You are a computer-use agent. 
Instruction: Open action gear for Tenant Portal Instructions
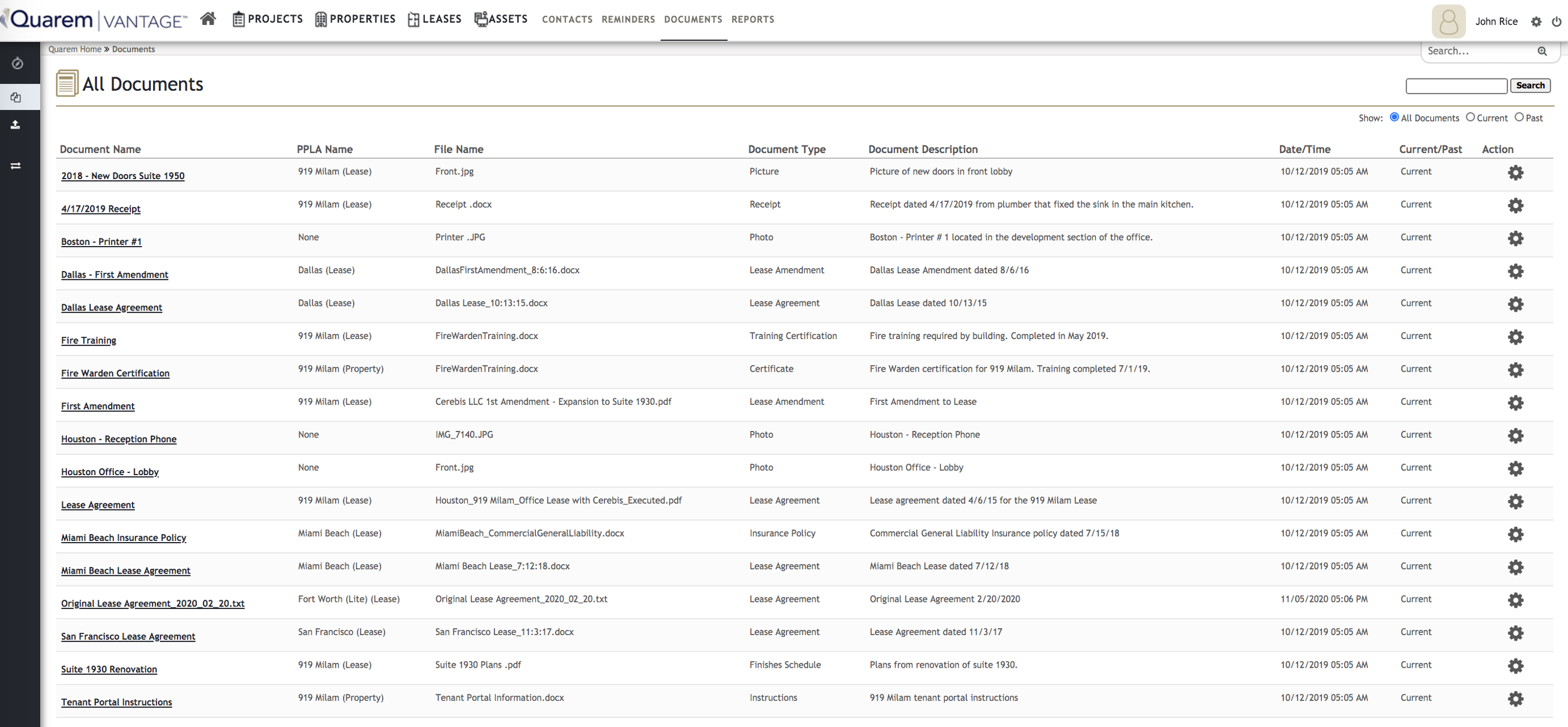point(1515,699)
